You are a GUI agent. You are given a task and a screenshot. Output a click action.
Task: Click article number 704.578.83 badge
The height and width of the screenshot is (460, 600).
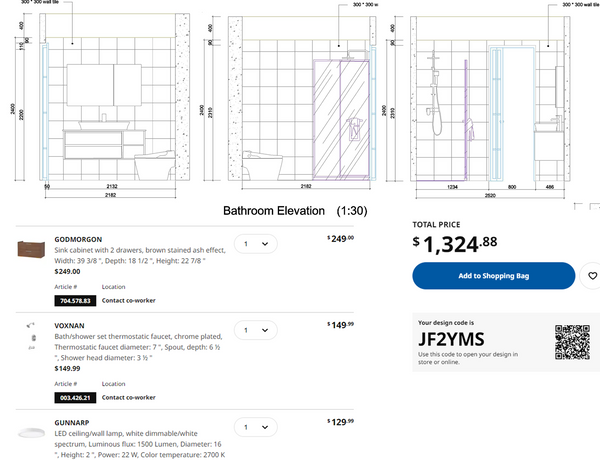(x=75, y=300)
